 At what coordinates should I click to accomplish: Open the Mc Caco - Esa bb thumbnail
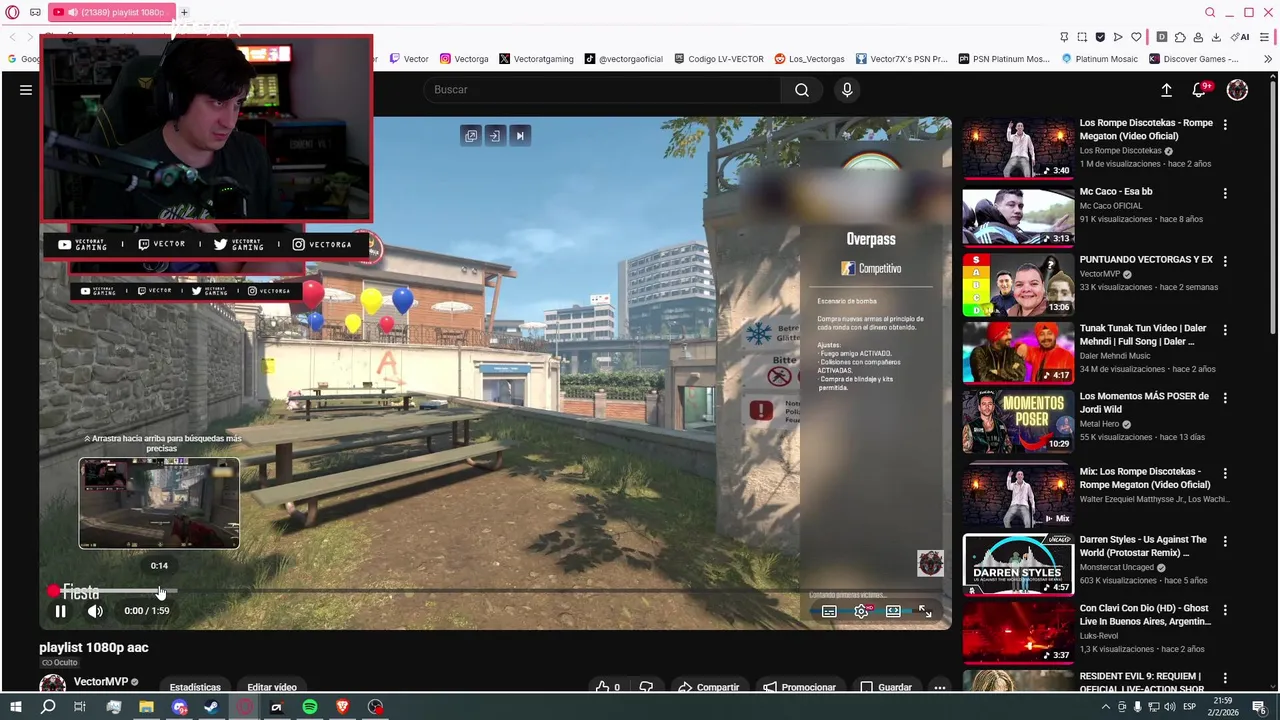1018,216
